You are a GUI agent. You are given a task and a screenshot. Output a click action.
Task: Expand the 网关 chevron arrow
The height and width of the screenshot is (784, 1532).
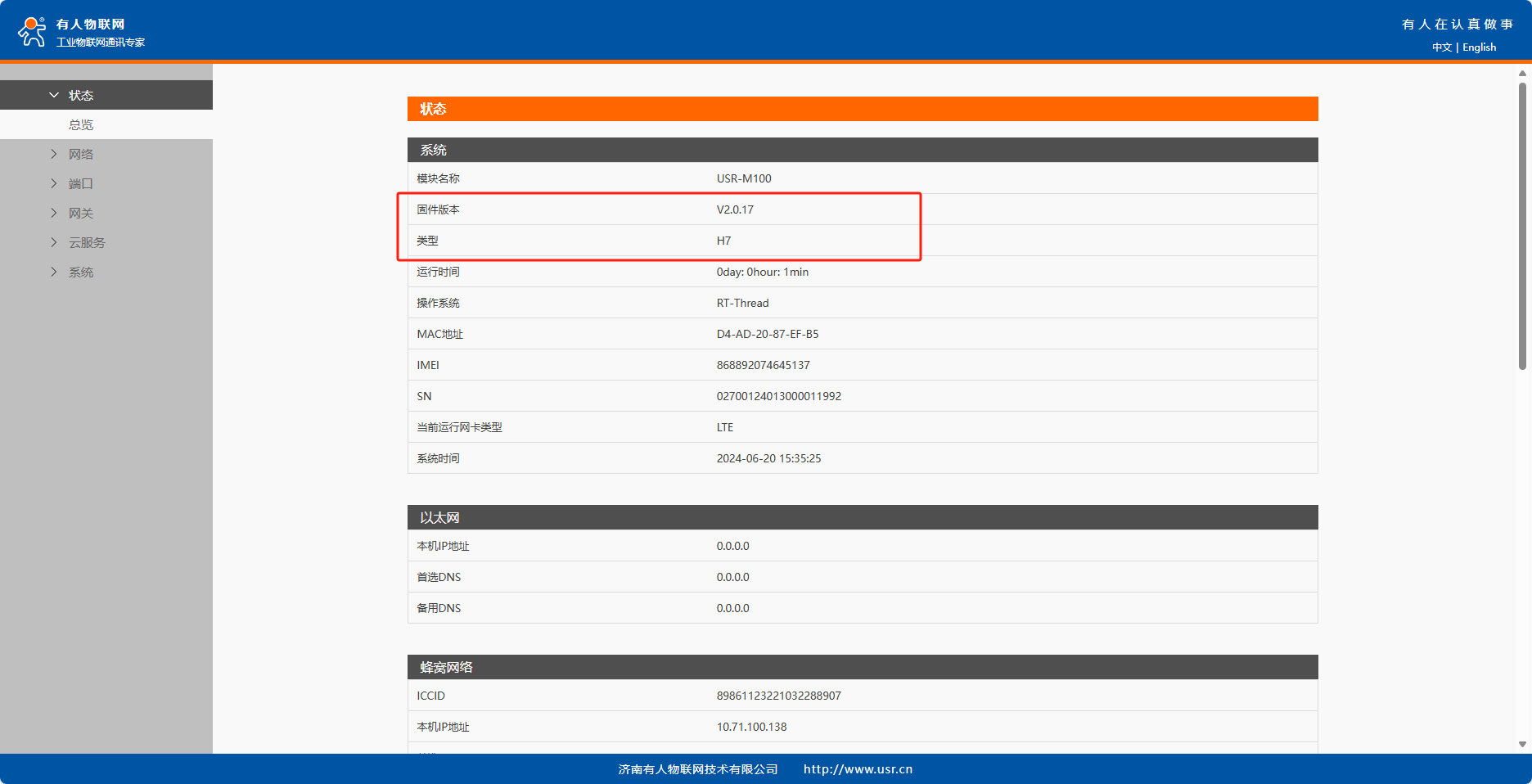[x=54, y=213]
